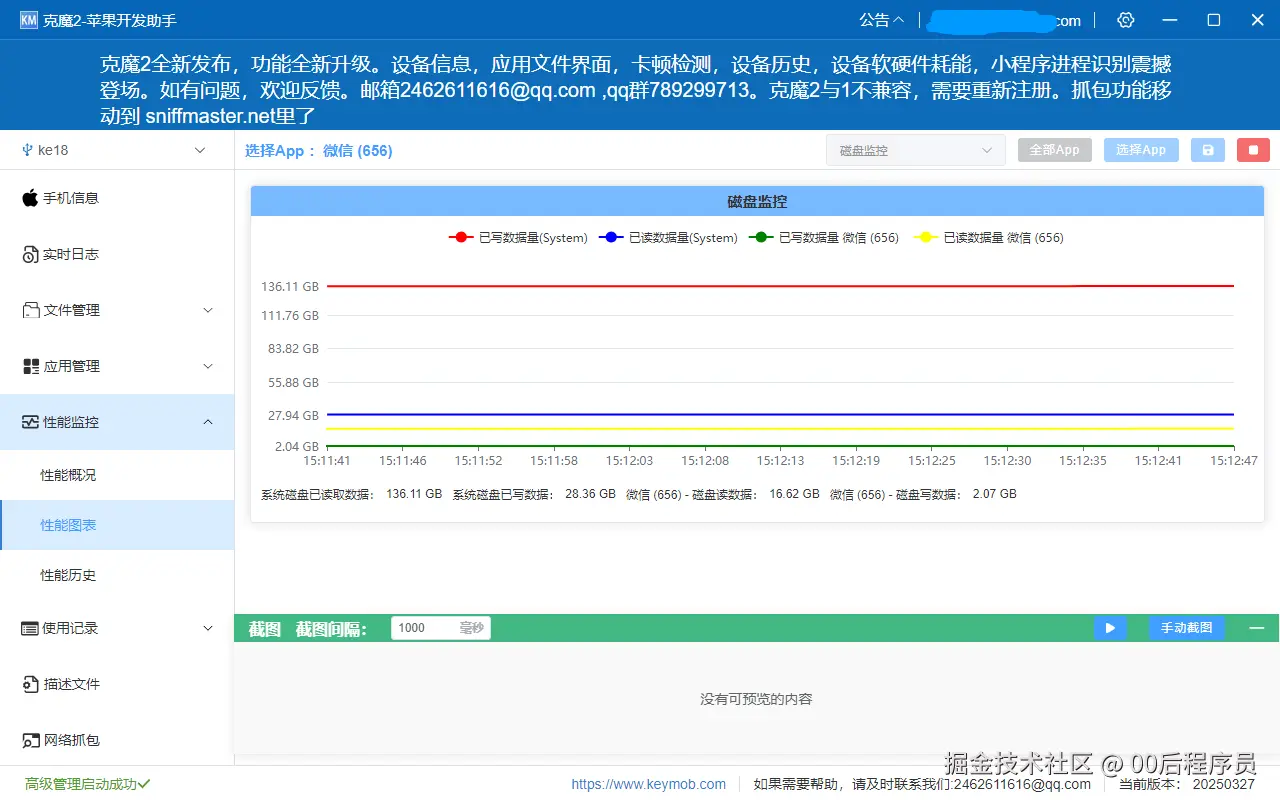The height and width of the screenshot is (800, 1280).
Task: Start screenshot capture with the play icon
Action: (1110, 627)
